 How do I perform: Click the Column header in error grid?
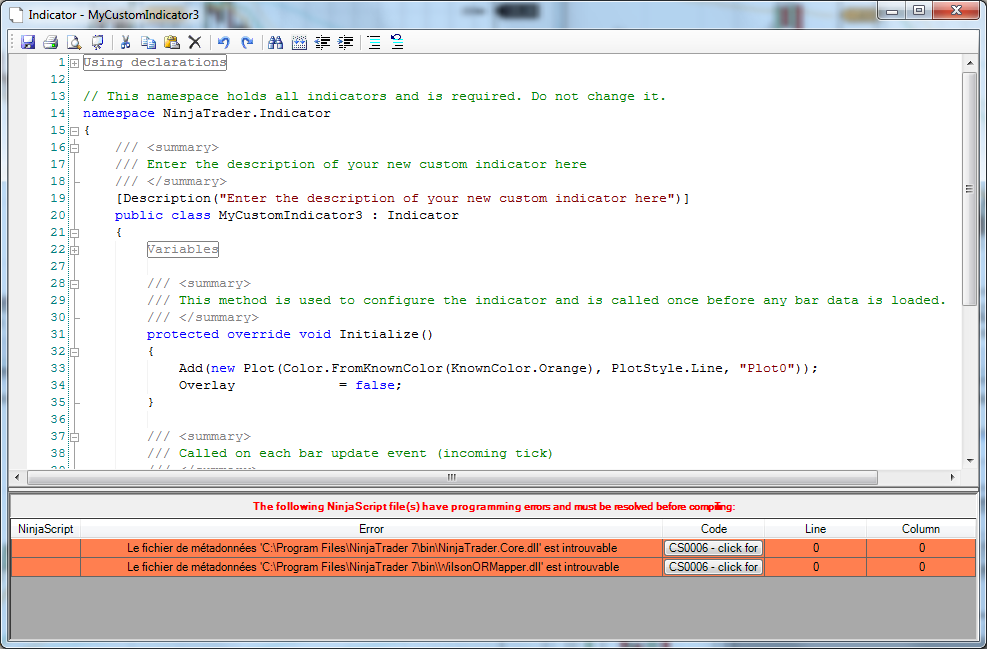(921, 529)
